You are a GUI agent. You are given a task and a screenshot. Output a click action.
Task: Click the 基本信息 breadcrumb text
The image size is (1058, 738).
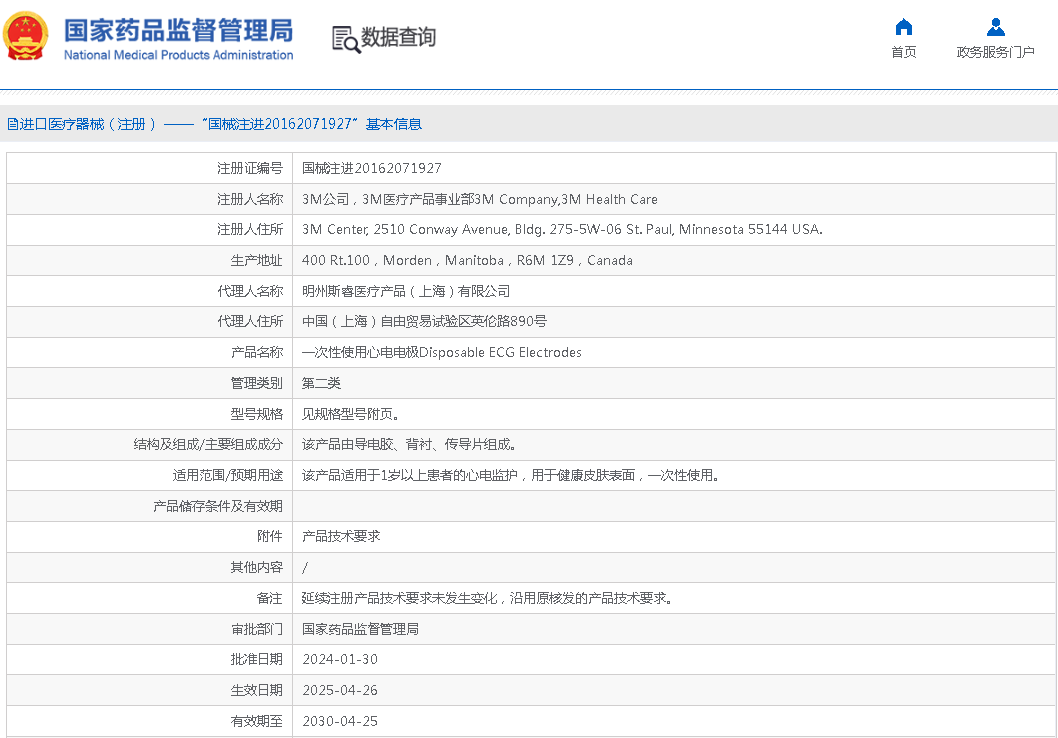coord(393,124)
